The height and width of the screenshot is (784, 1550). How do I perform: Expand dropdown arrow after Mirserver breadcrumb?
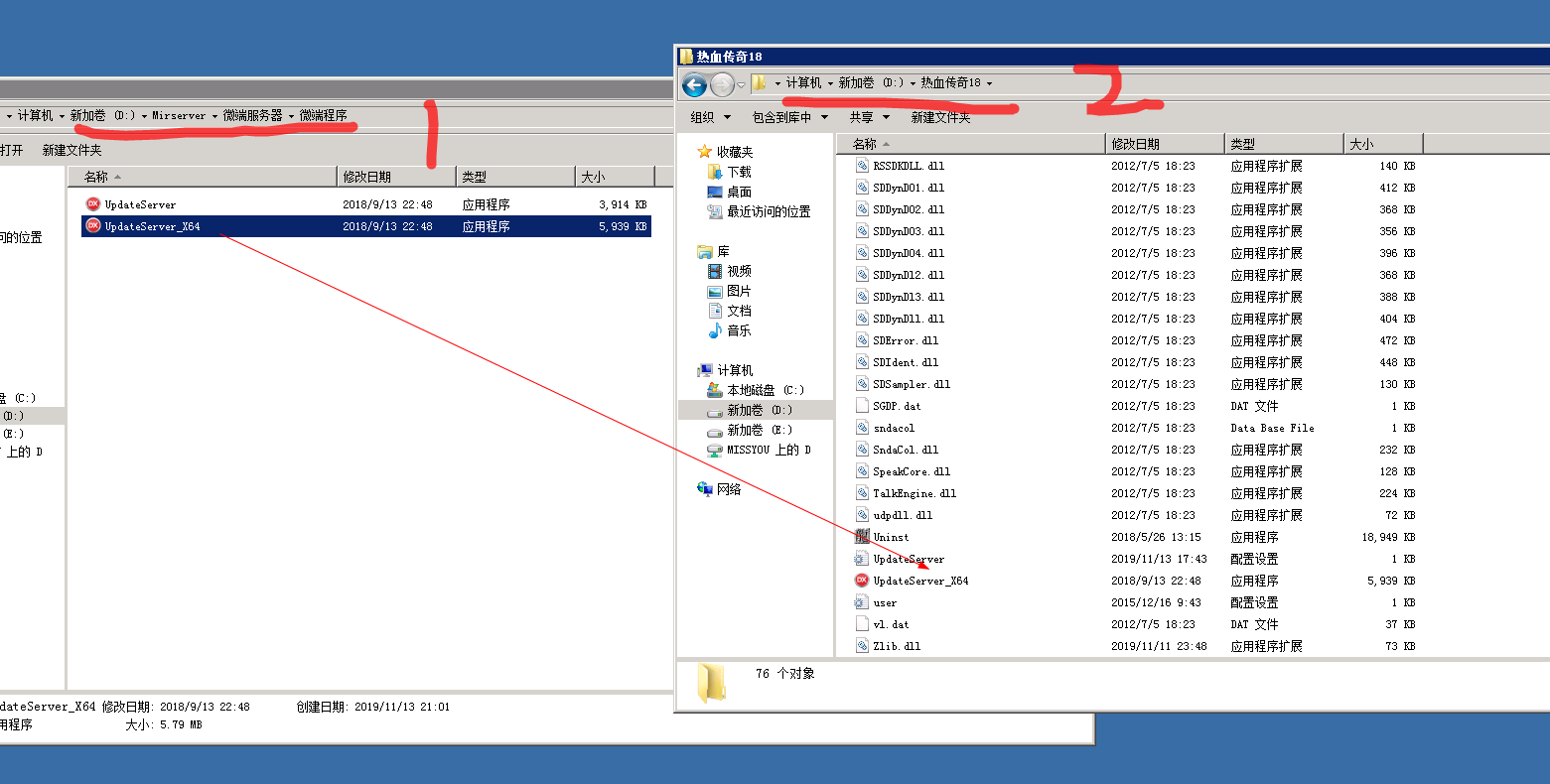[214, 116]
